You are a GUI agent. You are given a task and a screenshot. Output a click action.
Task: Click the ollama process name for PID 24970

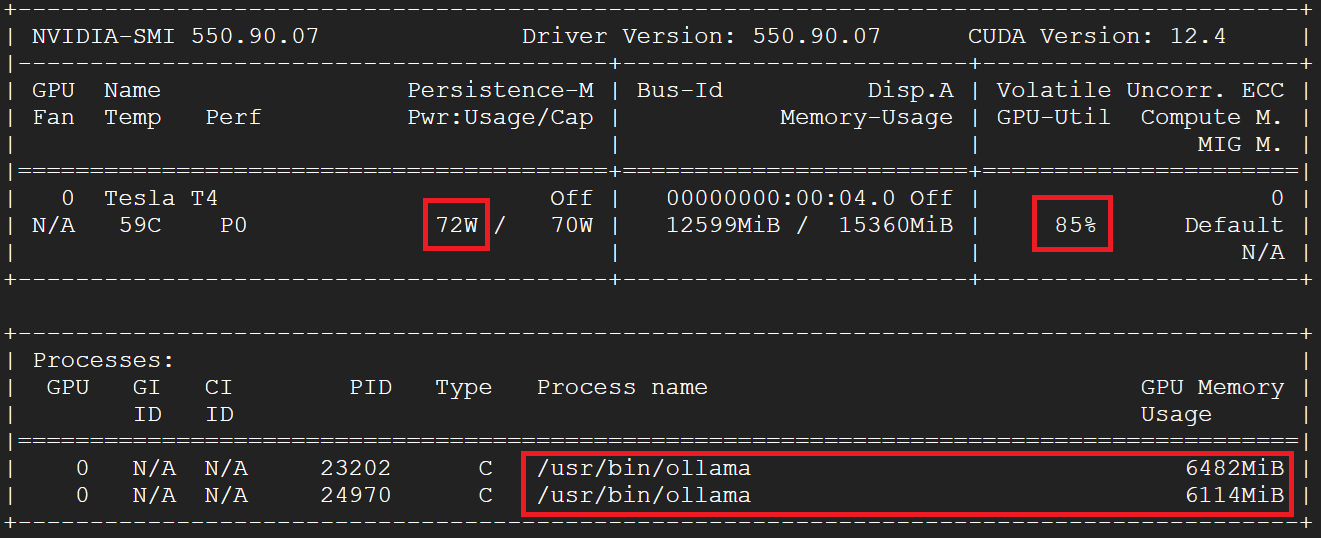[644, 495]
